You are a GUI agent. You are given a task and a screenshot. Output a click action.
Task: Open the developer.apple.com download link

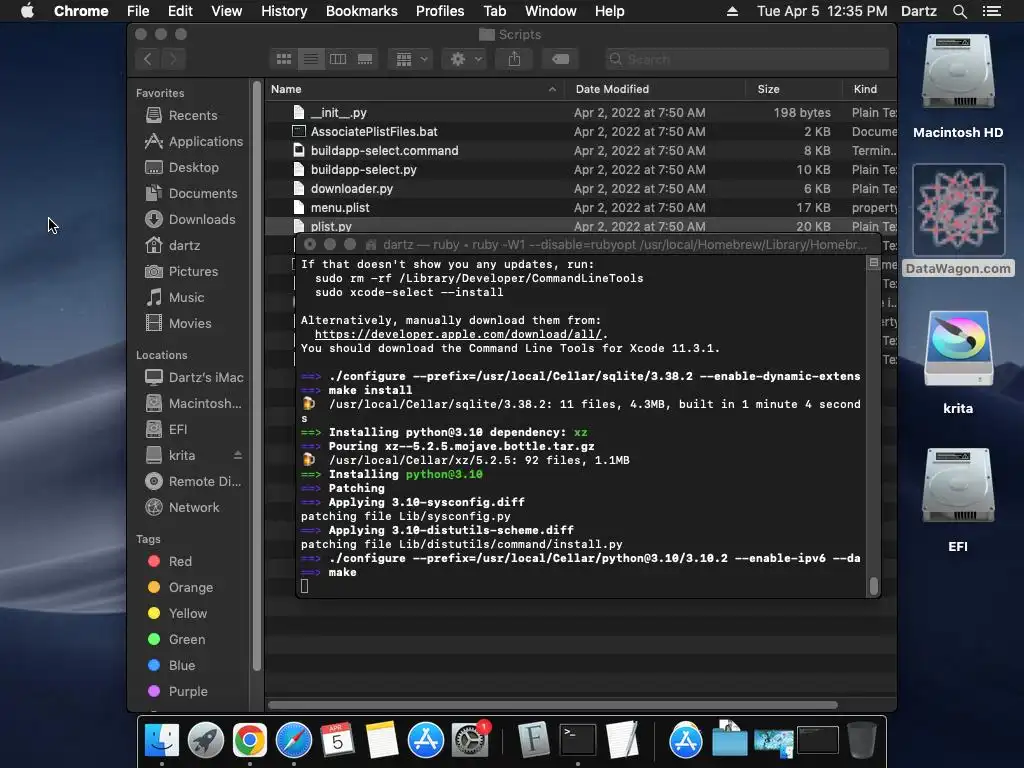(x=458, y=334)
